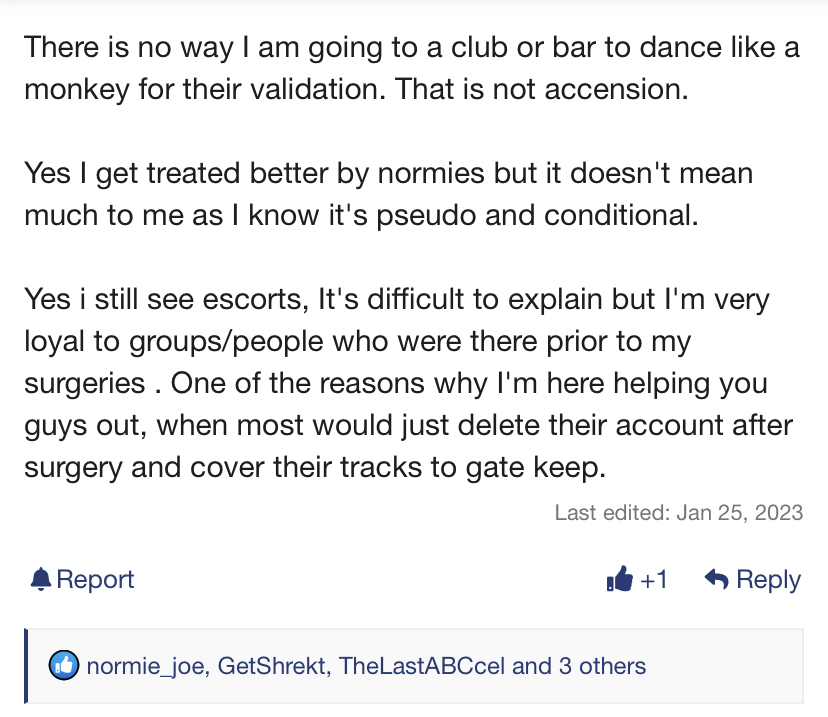Screen dimensions: 828x717
Task: Click the curved Reply arrow icon
Action: point(717,579)
